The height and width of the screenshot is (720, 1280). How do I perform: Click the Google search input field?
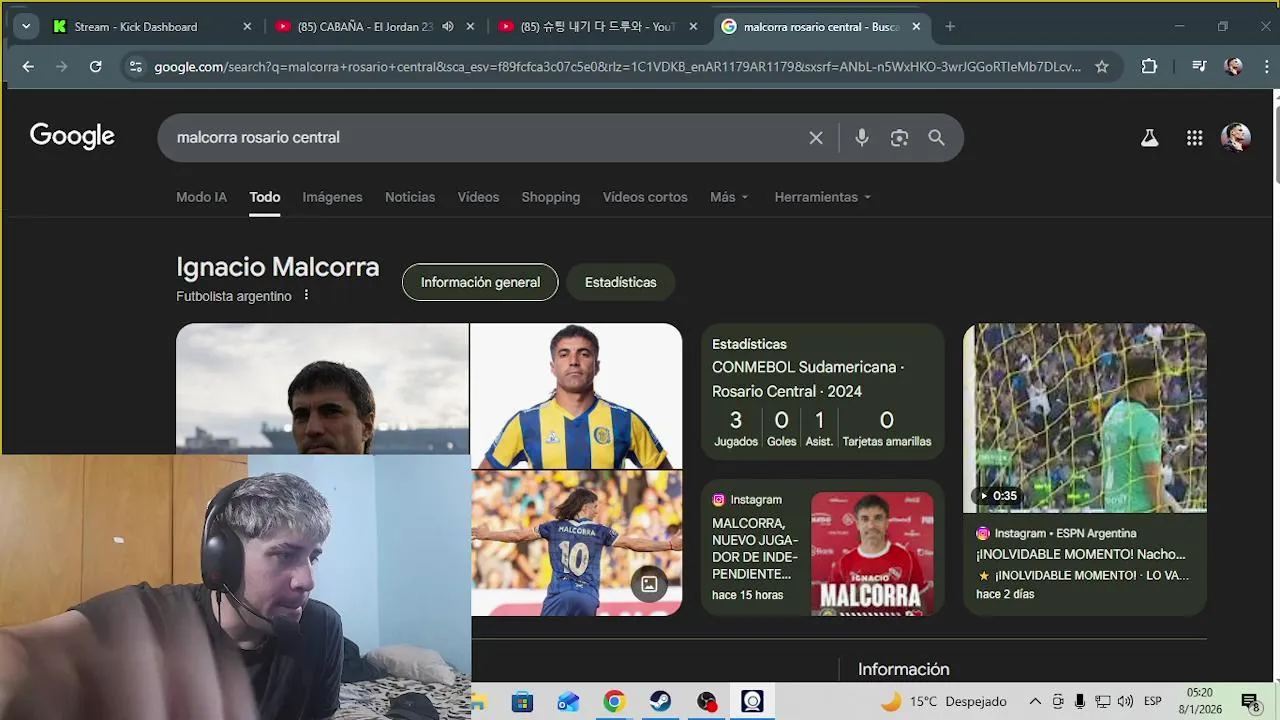(485, 138)
